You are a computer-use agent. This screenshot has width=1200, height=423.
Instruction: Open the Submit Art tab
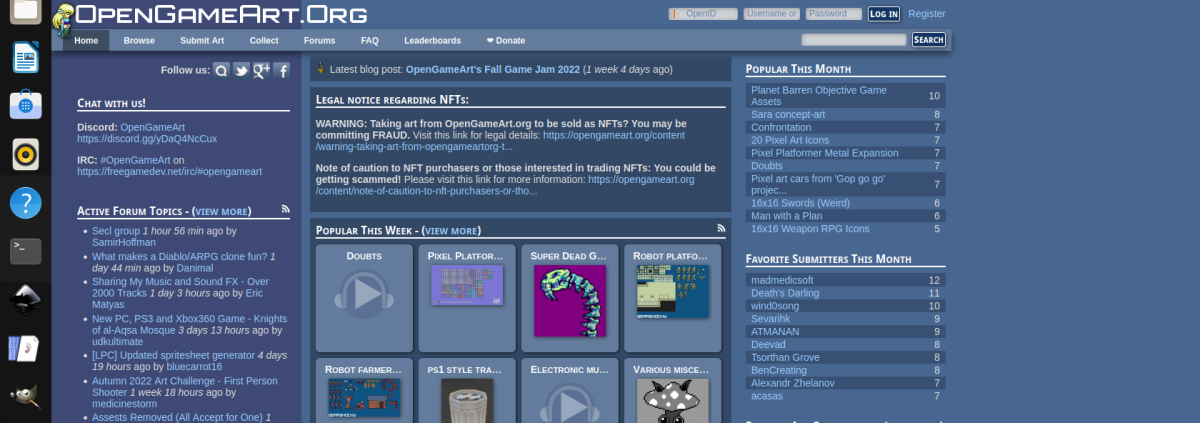coord(202,41)
